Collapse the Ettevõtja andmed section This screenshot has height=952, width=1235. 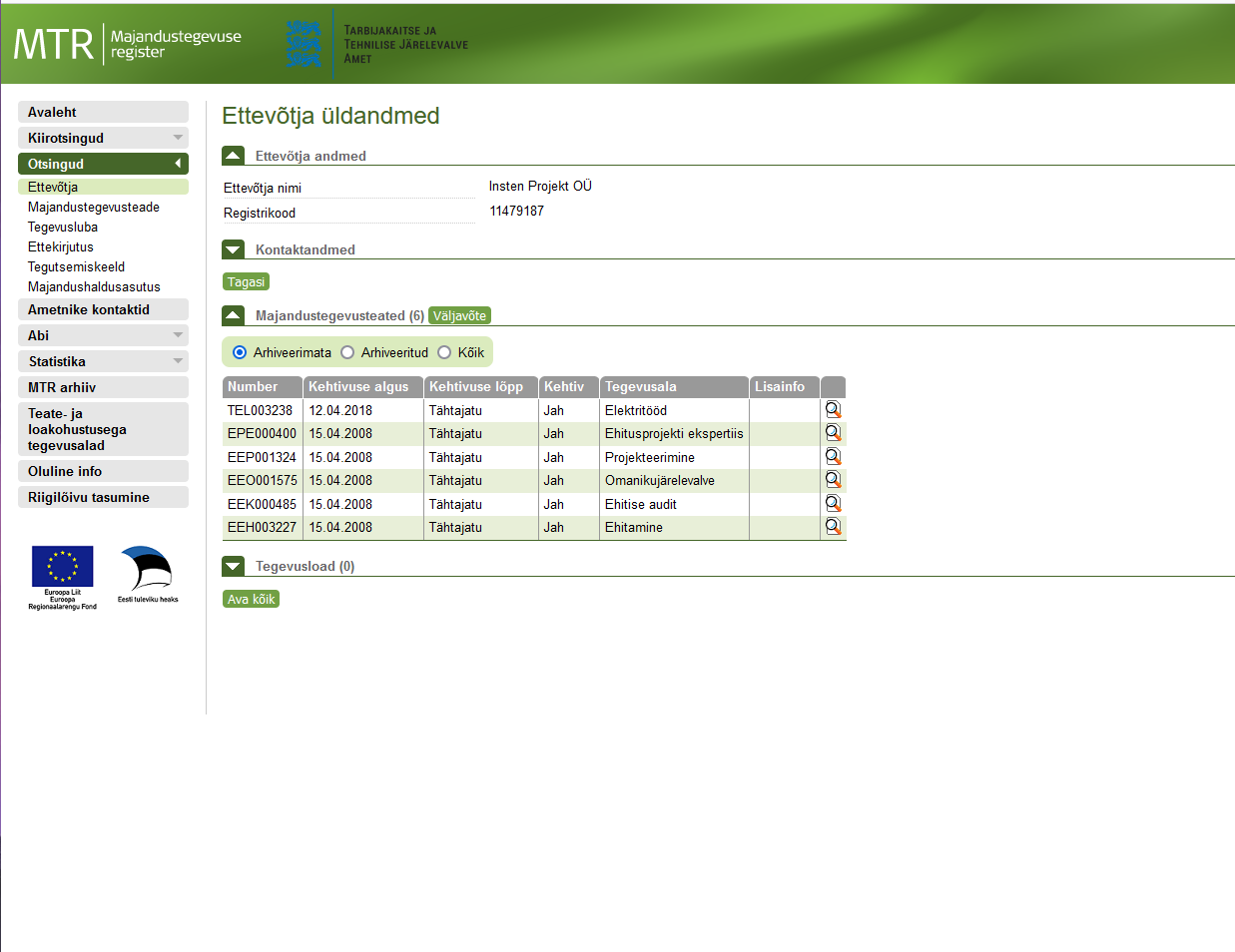[233, 156]
